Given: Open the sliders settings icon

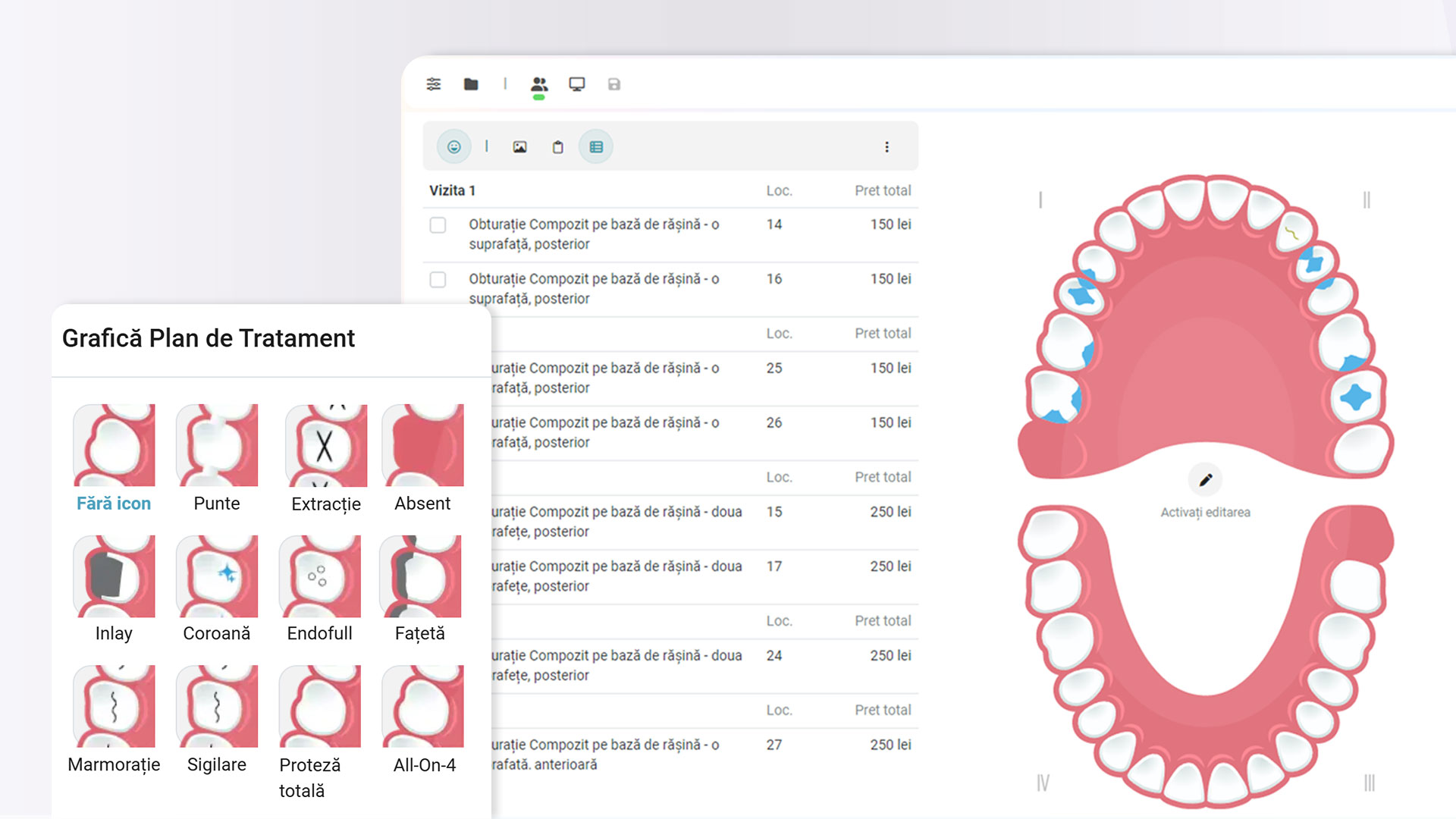Looking at the screenshot, I should pos(434,84).
